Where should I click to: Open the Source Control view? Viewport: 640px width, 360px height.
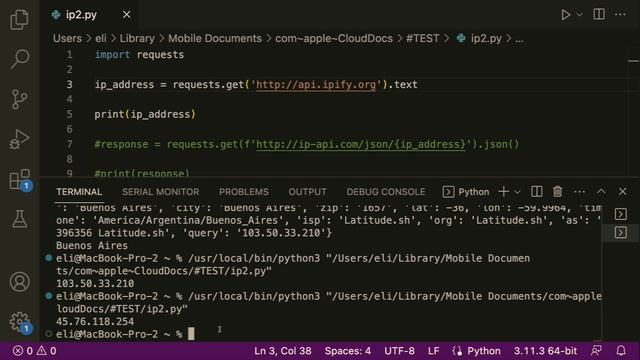click(x=19, y=100)
